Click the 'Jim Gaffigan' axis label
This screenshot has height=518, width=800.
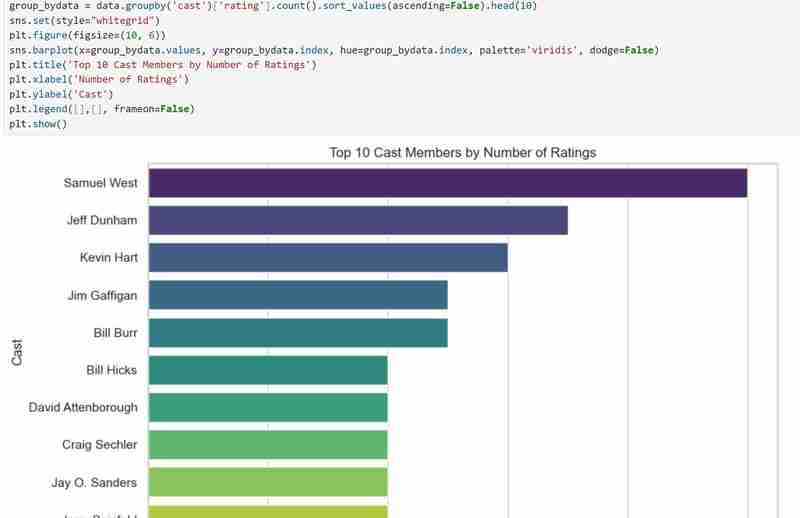103,295
